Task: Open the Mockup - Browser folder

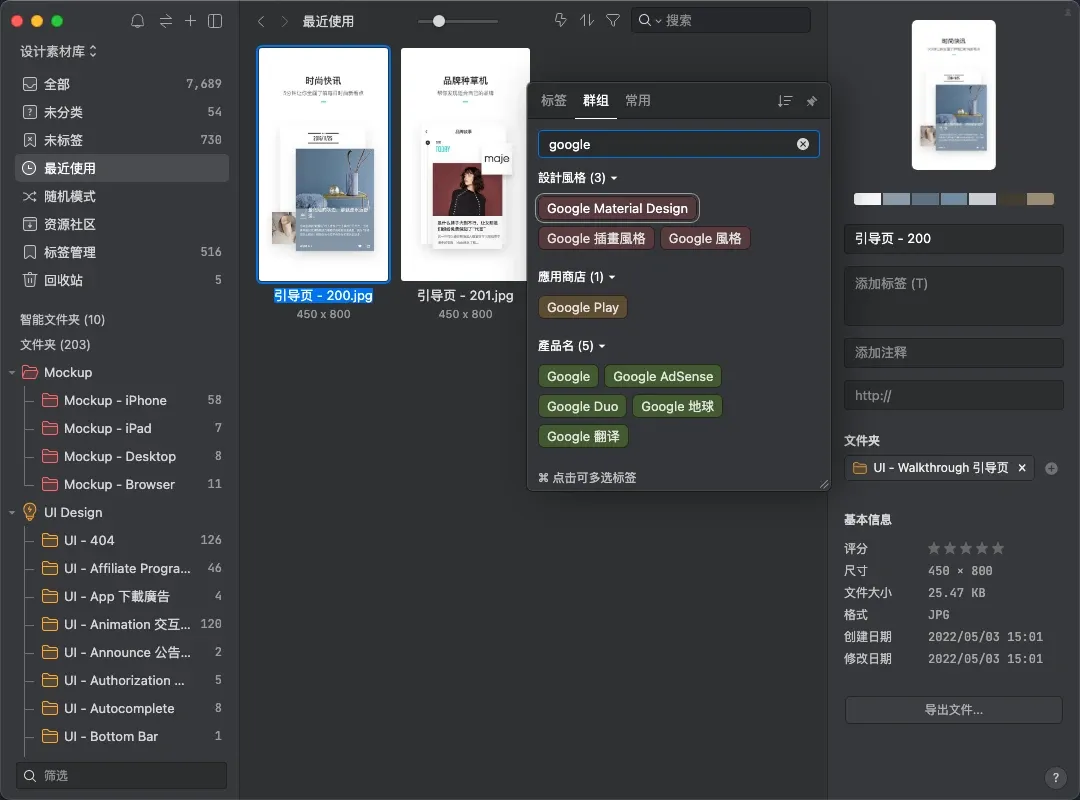Action: (131, 484)
